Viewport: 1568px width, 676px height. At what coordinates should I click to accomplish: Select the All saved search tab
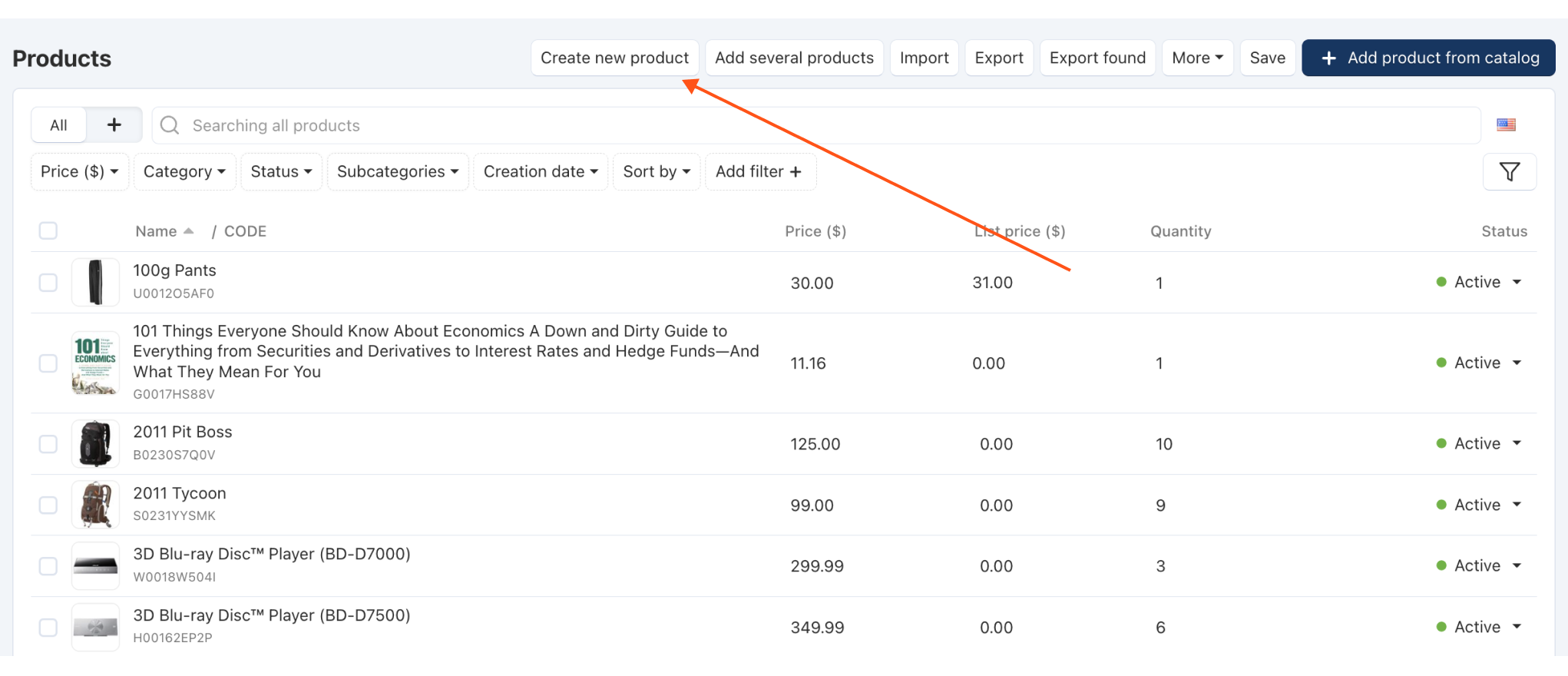tap(58, 124)
